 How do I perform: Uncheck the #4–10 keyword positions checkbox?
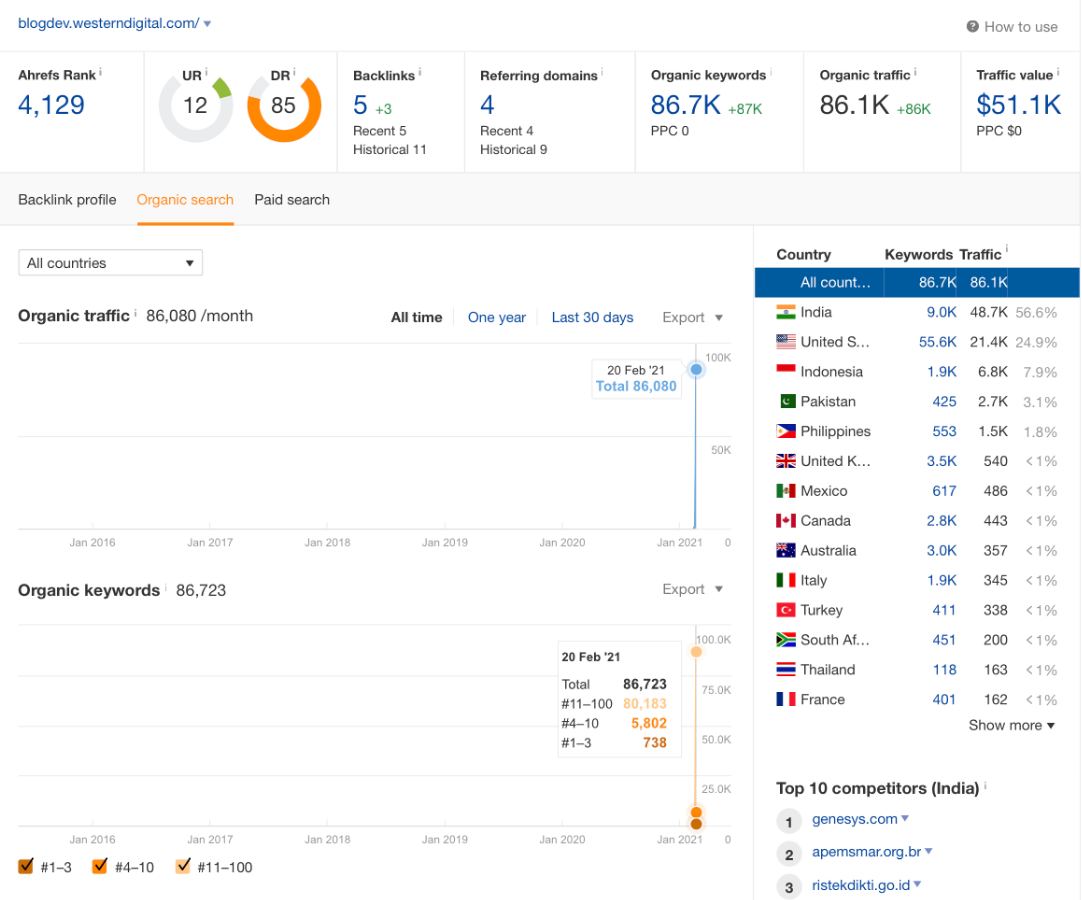coord(99,866)
